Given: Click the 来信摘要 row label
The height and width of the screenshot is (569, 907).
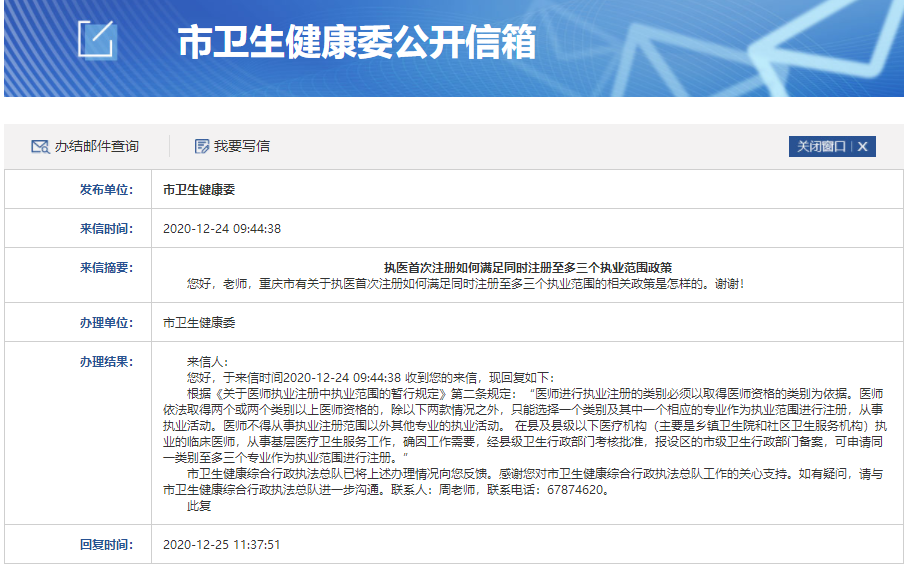Looking at the screenshot, I should click(x=106, y=267).
